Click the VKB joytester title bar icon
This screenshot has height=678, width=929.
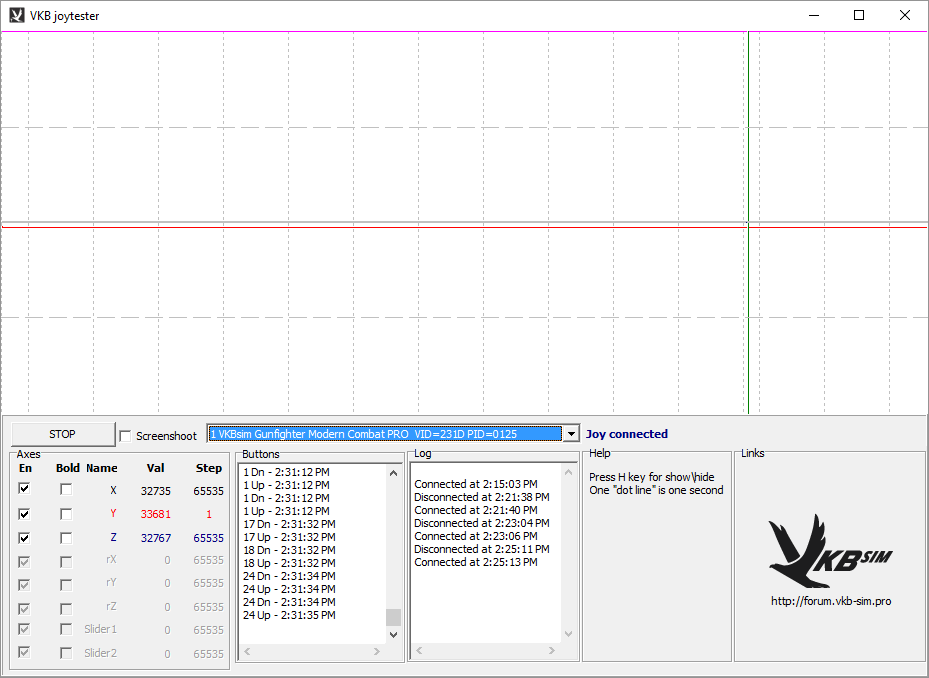coord(16,16)
